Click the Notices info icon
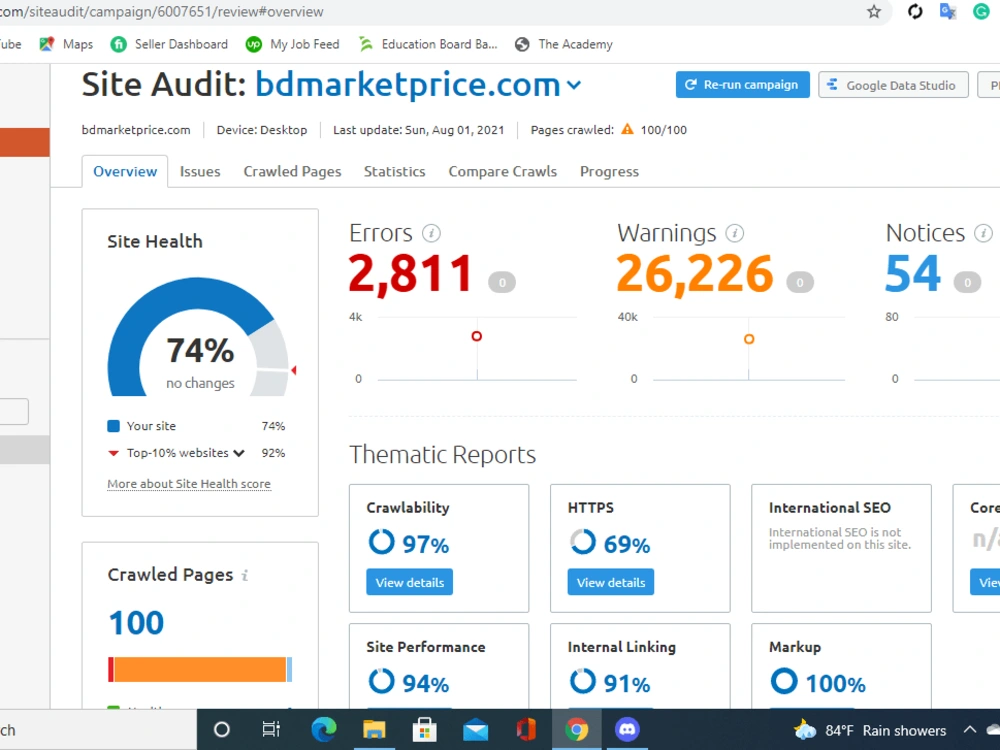Viewport: 1000px width, 750px height. coord(983,233)
